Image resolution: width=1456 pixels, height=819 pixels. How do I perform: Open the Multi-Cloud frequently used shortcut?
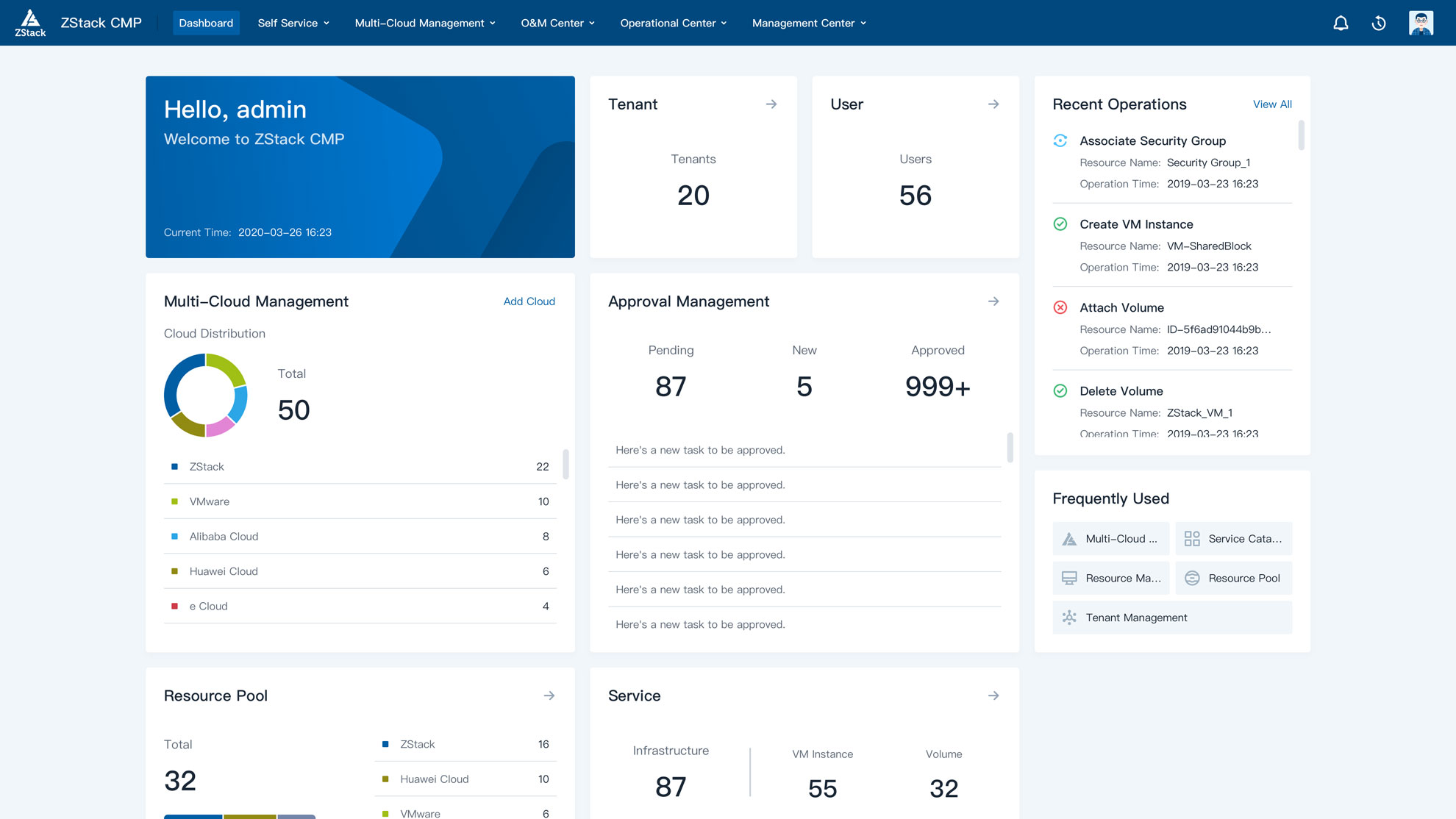click(x=1110, y=539)
